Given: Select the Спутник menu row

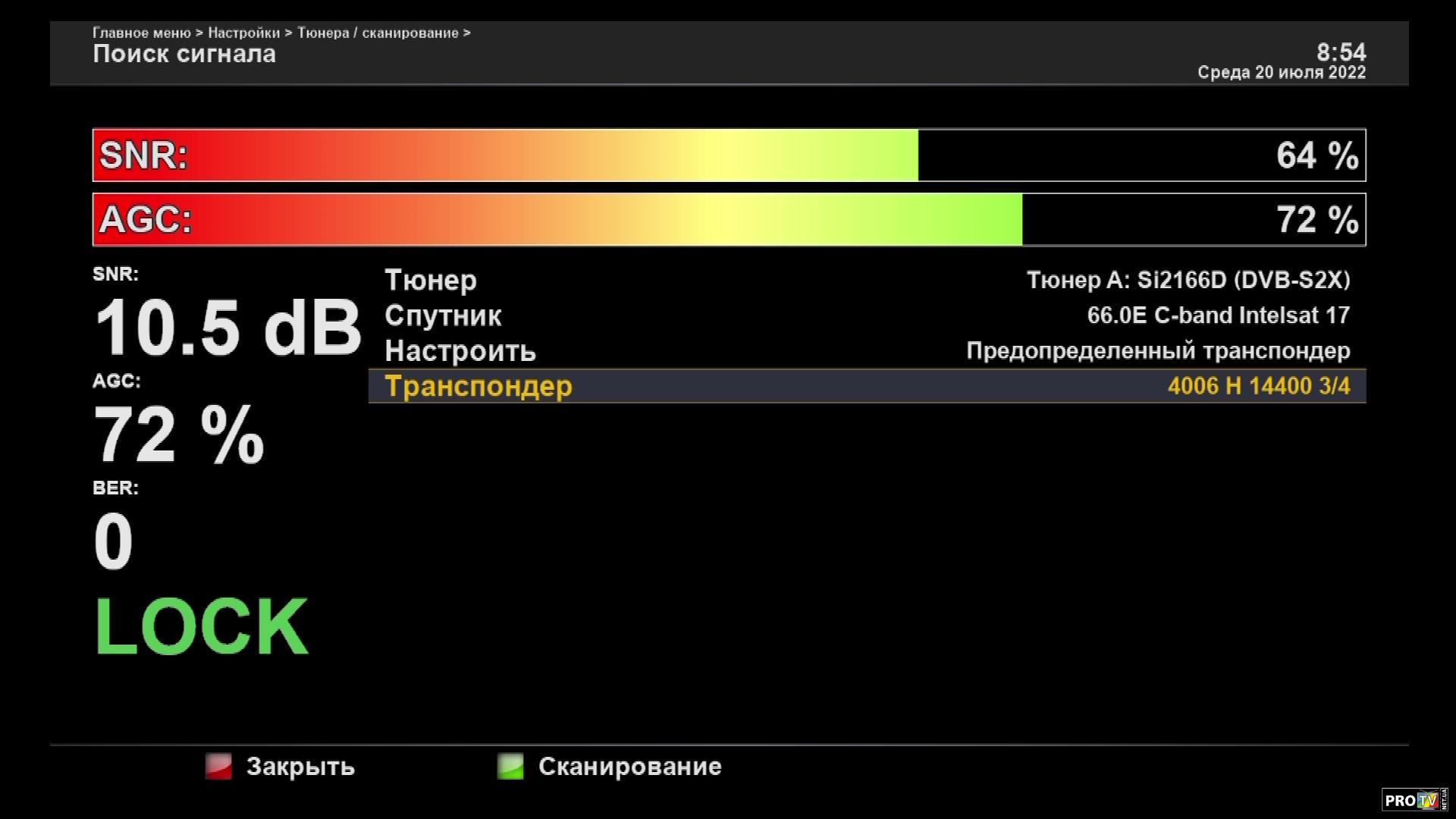Looking at the screenshot, I should 443,315.
